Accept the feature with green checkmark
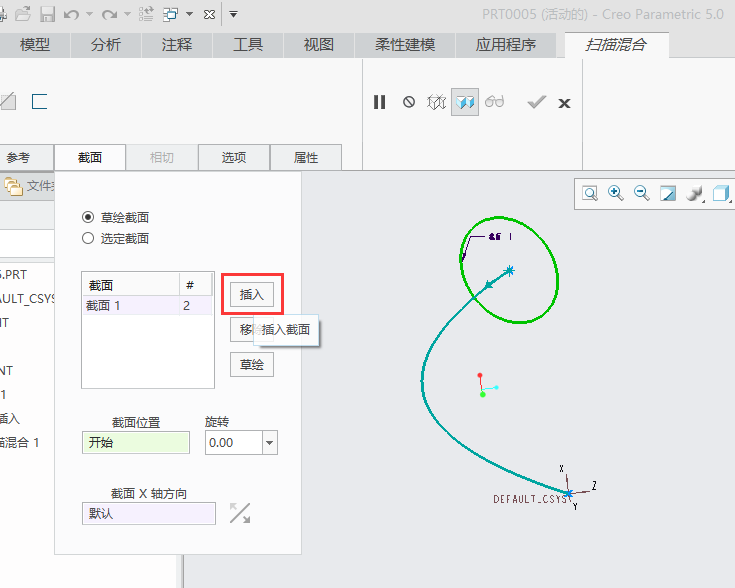The height and width of the screenshot is (588, 735). (536, 102)
